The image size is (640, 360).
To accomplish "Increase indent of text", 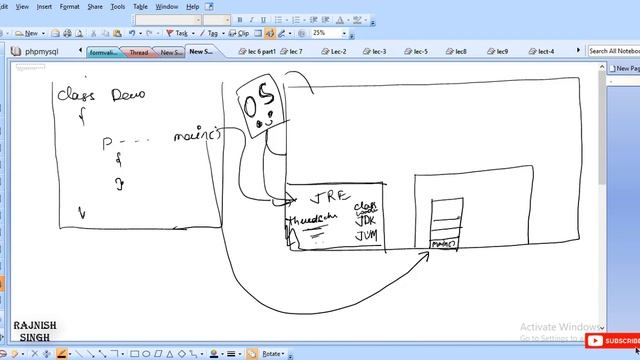I will click(x=326, y=20).
